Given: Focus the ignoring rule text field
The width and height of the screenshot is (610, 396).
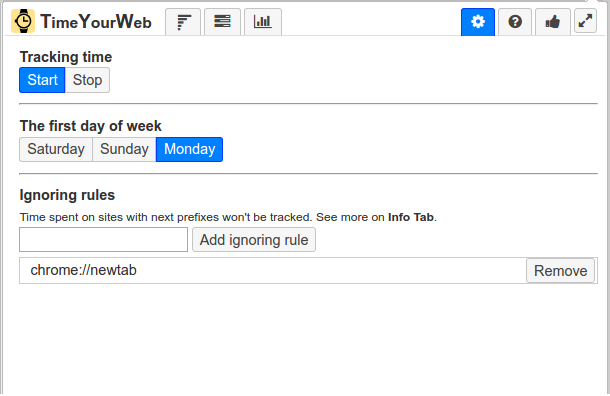Looking at the screenshot, I should click(x=103, y=240).
